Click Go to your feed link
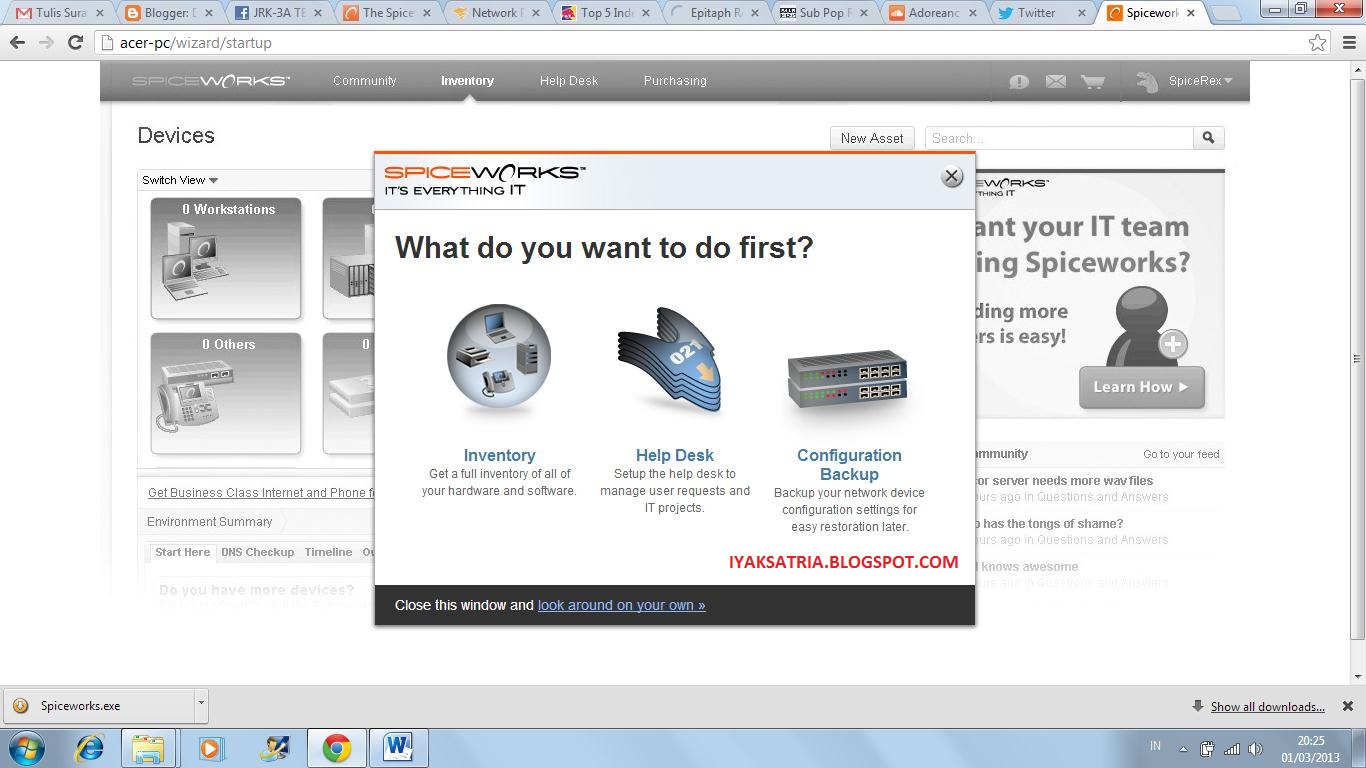The height and width of the screenshot is (768, 1366). click(x=1181, y=454)
